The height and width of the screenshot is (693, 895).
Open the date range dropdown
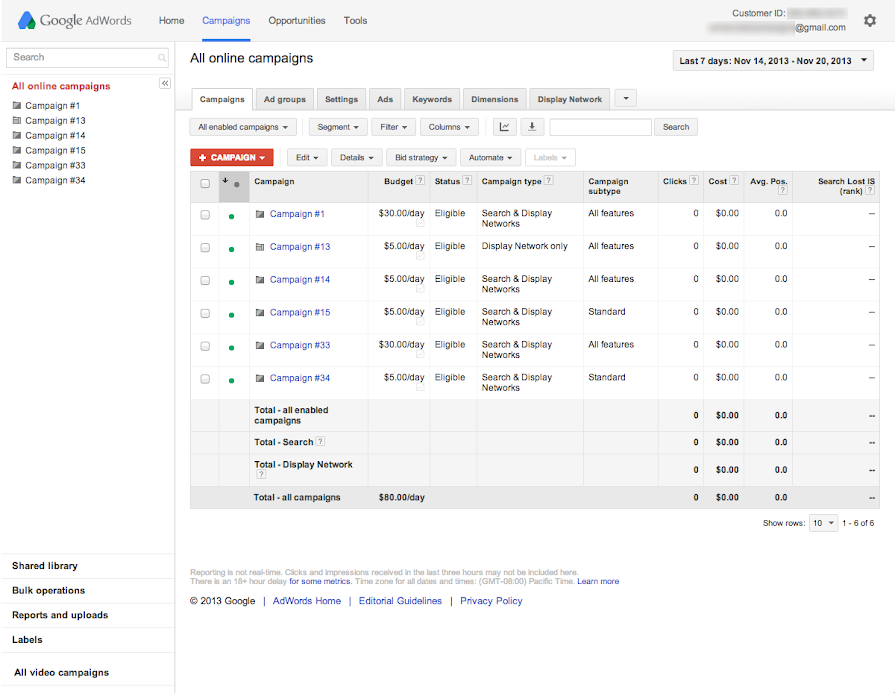pos(773,61)
